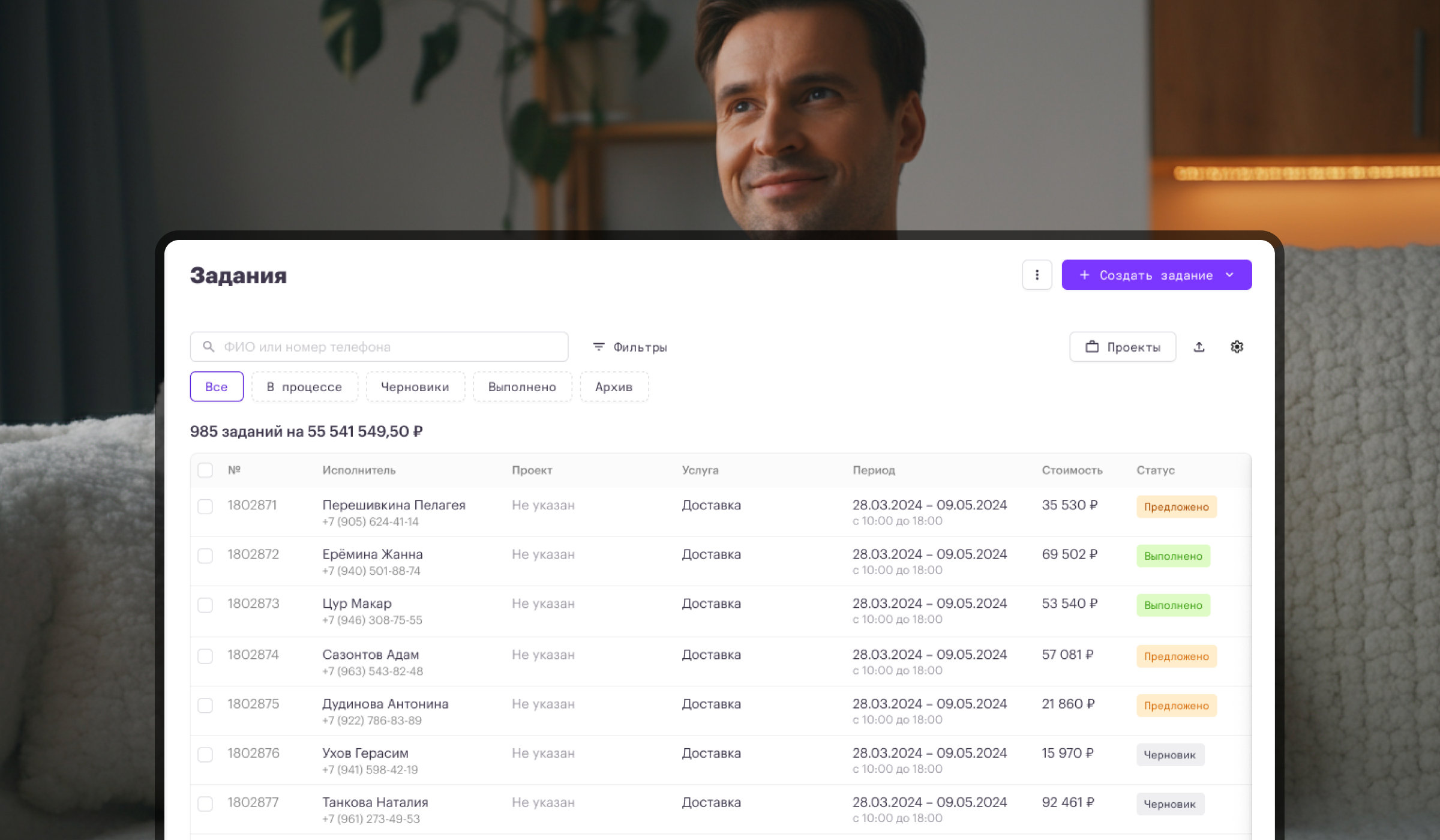Click the search magnifier icon
This screenshot has width=1440, height=840.
click(208, 347)
